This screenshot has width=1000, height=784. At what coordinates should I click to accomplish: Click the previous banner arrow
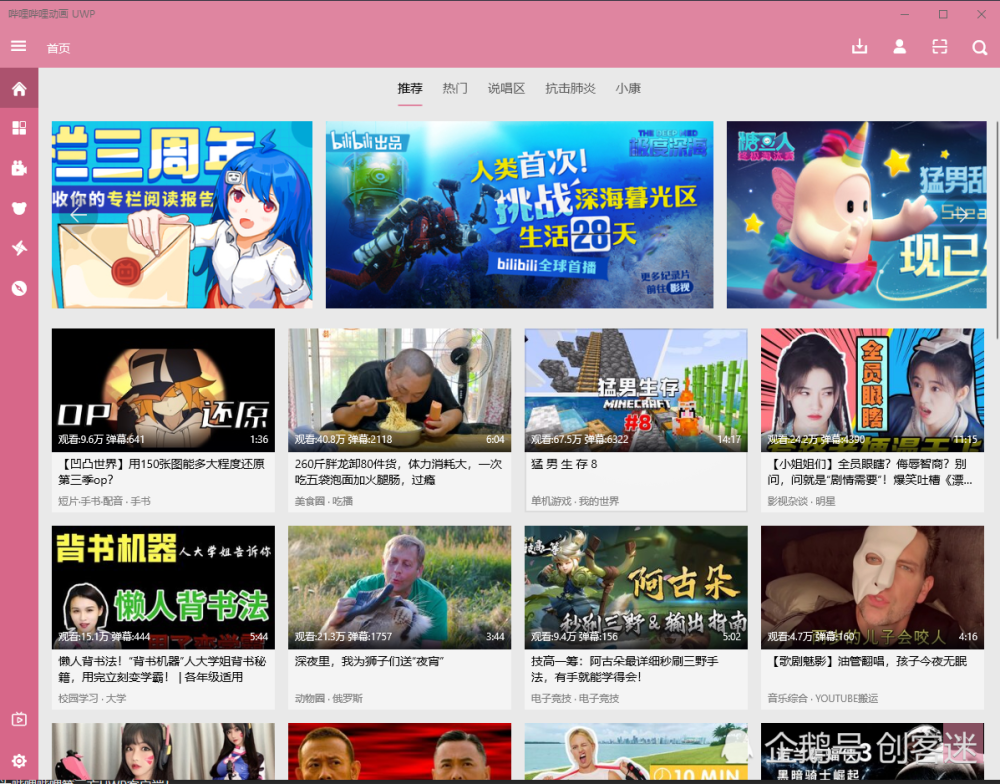click(78, 215)
